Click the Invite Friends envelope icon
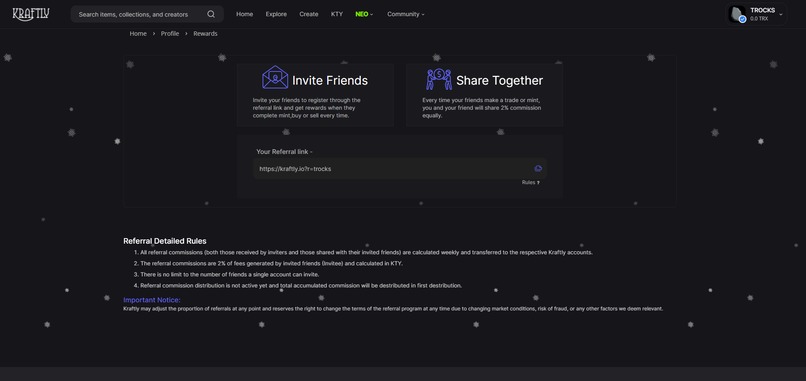This screenshot has height=381, width=806. [x=275, y=78]
